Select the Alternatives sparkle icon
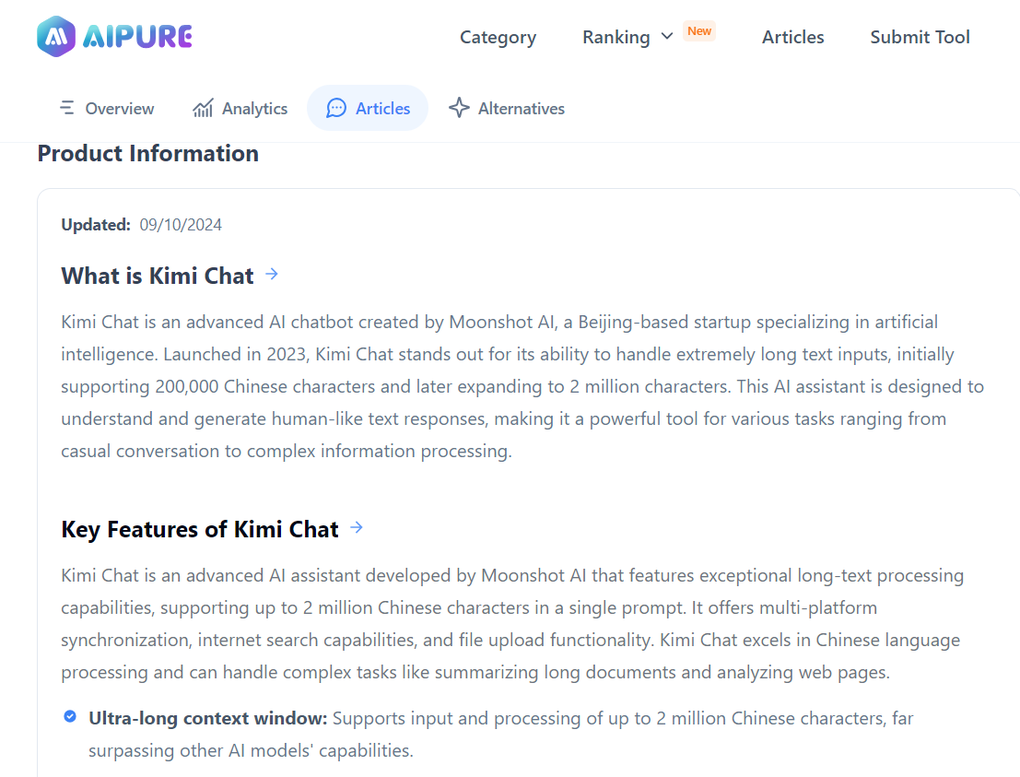The image size is (1020, 777). (458, 107)
